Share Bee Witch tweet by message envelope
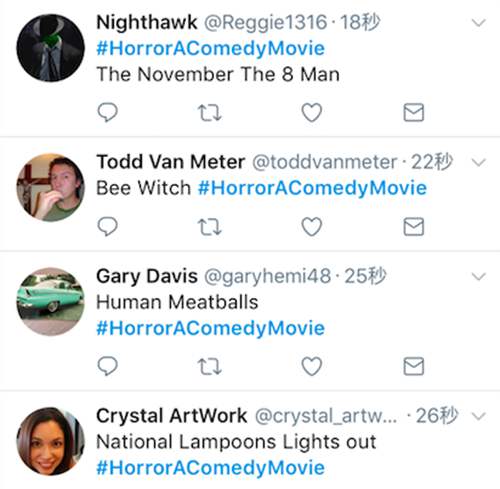500x489 pixels. click(414, 227)
